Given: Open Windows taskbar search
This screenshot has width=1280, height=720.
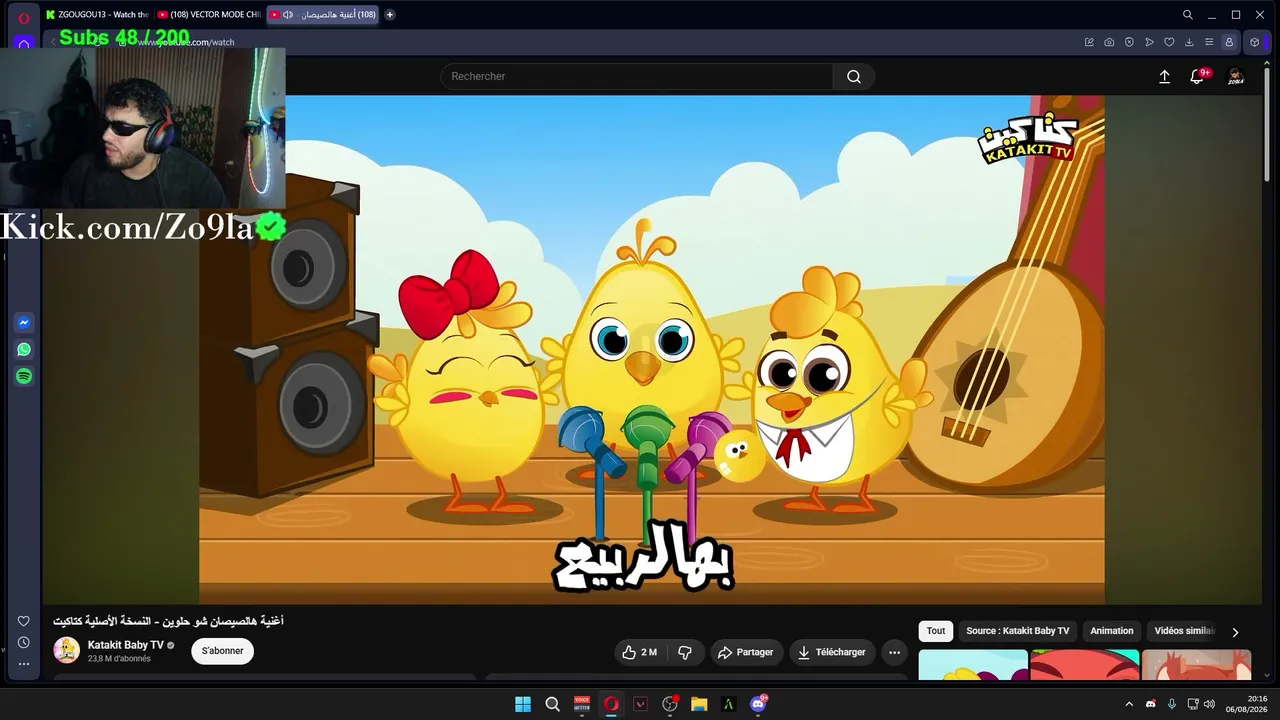Looking at the screenshot, I should [x=552, y=704].
